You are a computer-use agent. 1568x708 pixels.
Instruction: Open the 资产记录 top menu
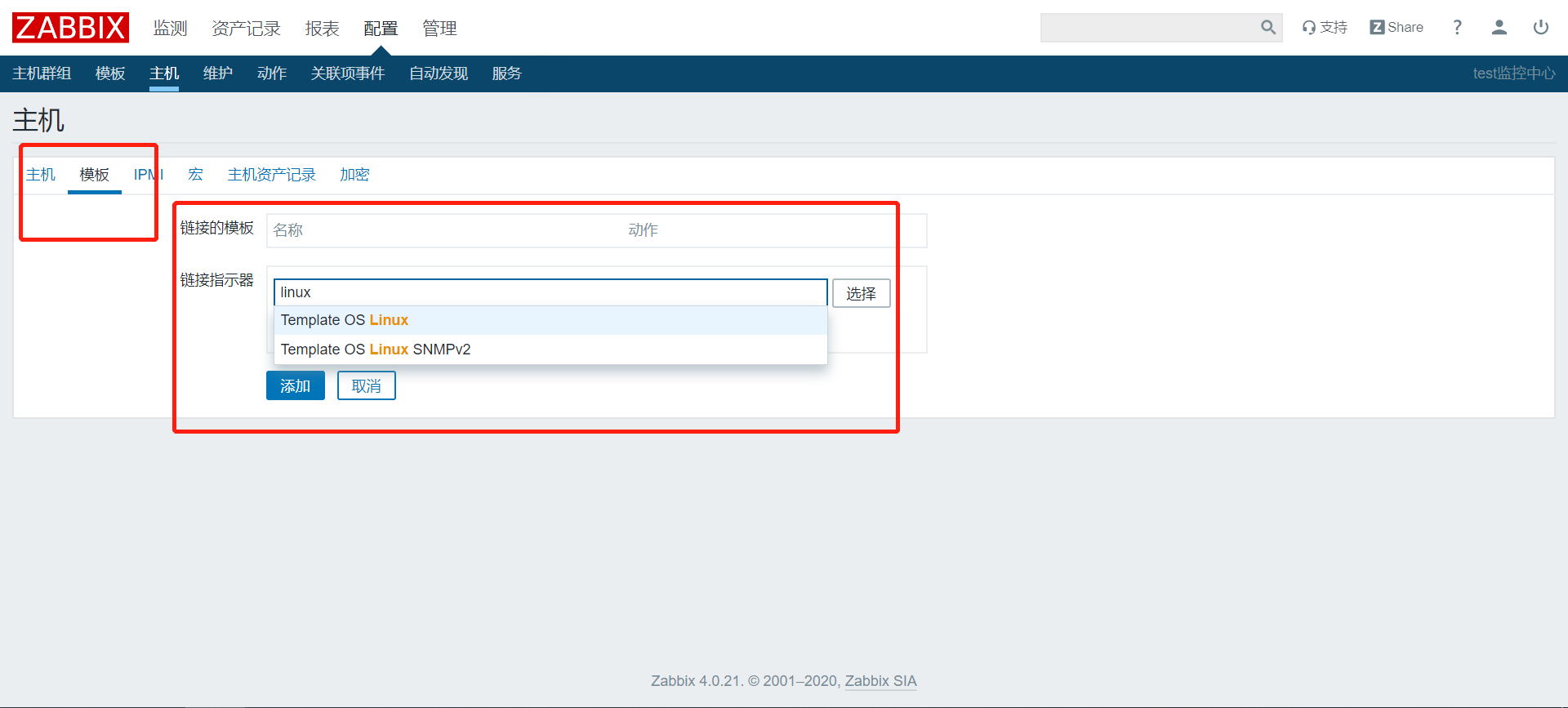click(x=246, y=29)
